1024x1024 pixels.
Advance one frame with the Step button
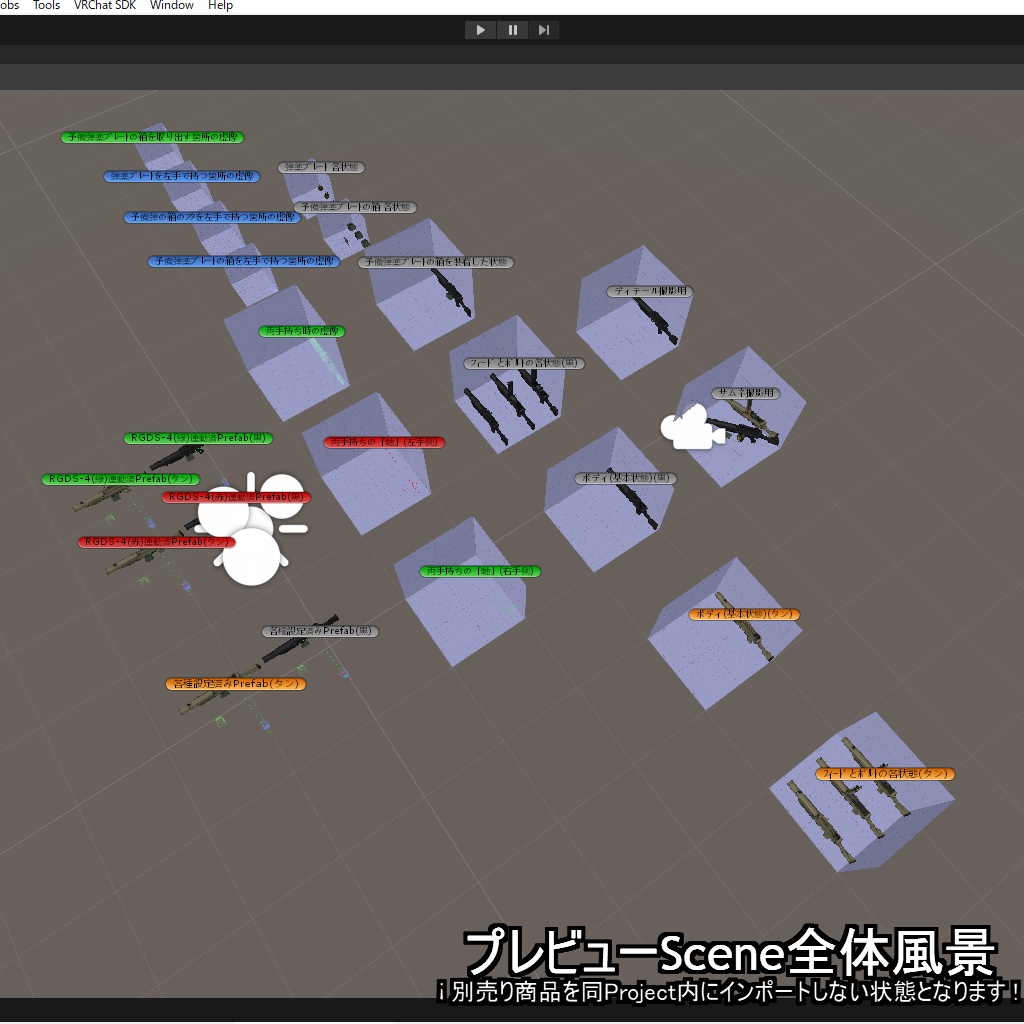tap(543, 30)
